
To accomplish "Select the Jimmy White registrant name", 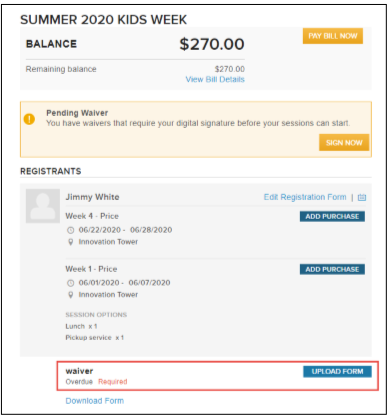I will [92, 197].
